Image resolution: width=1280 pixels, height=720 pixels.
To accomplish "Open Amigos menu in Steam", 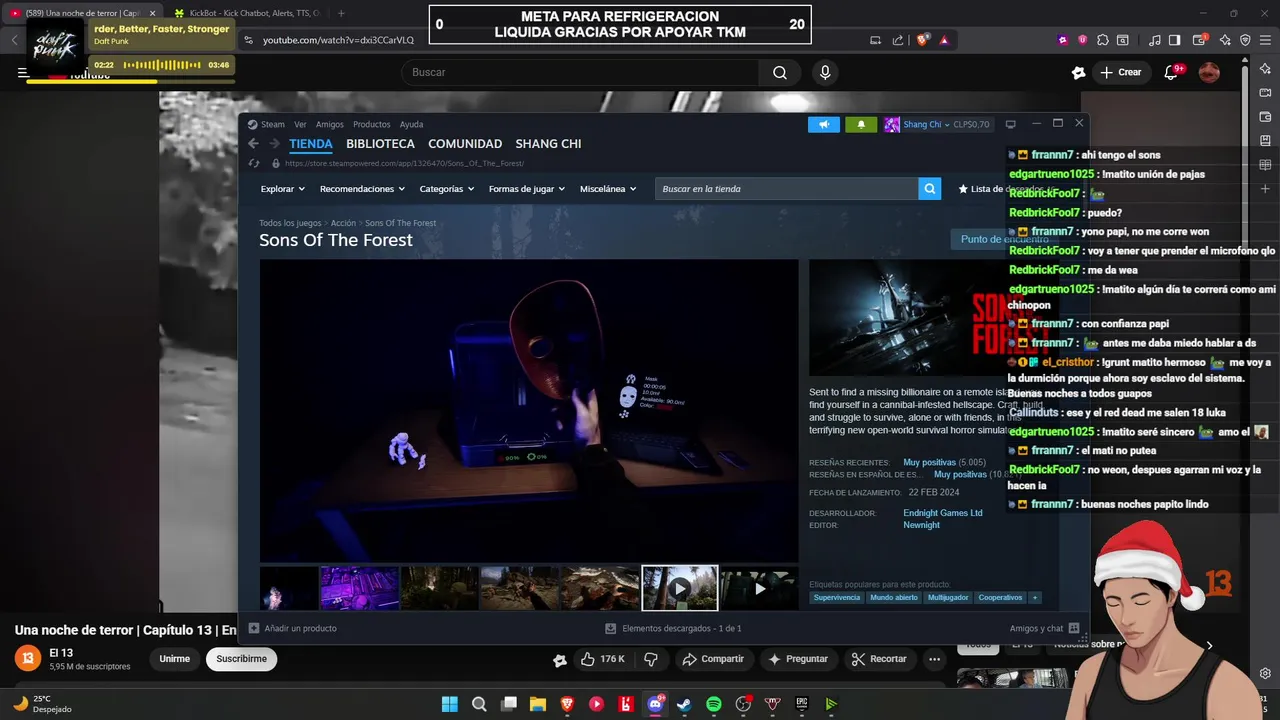I will pos(330,124).
